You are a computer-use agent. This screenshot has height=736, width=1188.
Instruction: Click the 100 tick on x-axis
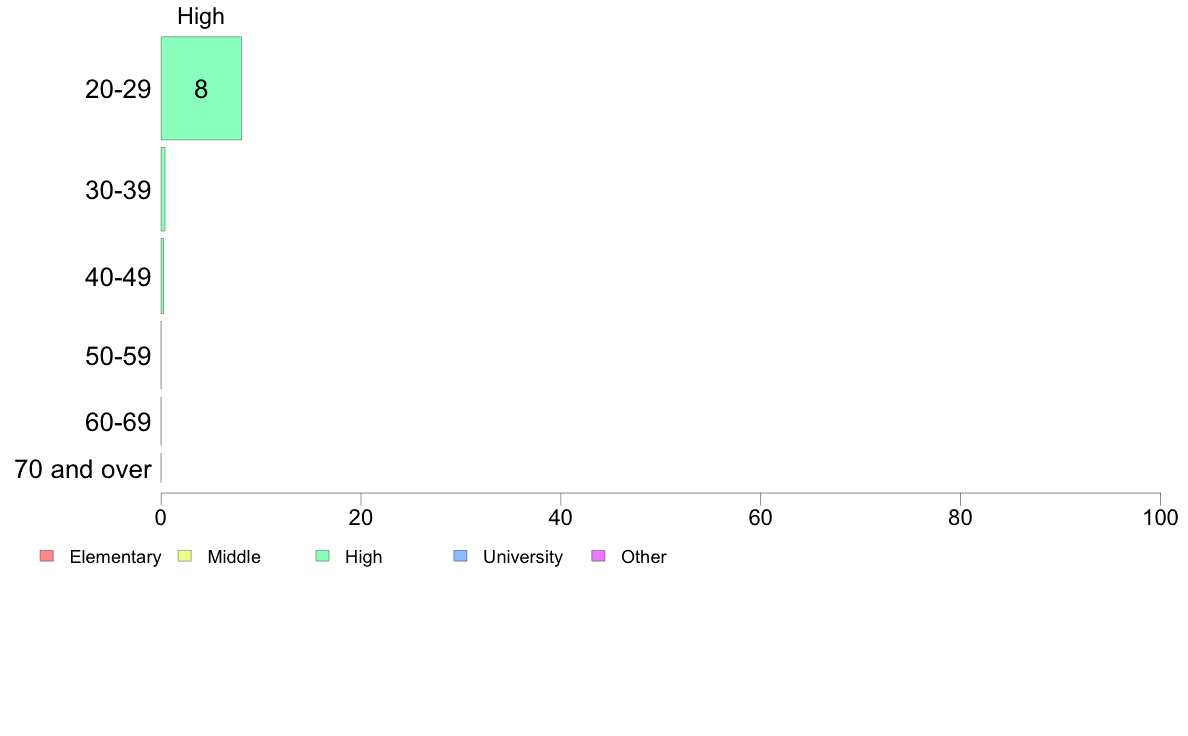pyautogui.click(x=1161, y=518)
